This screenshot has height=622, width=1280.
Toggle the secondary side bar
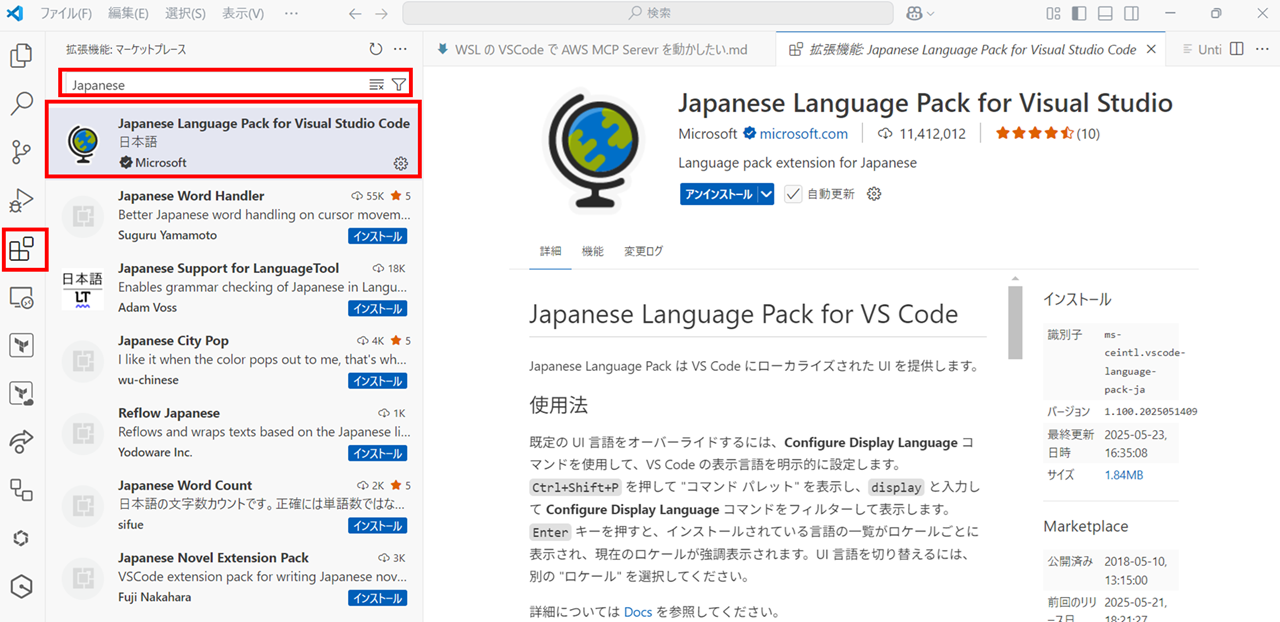coord(1131,14)
